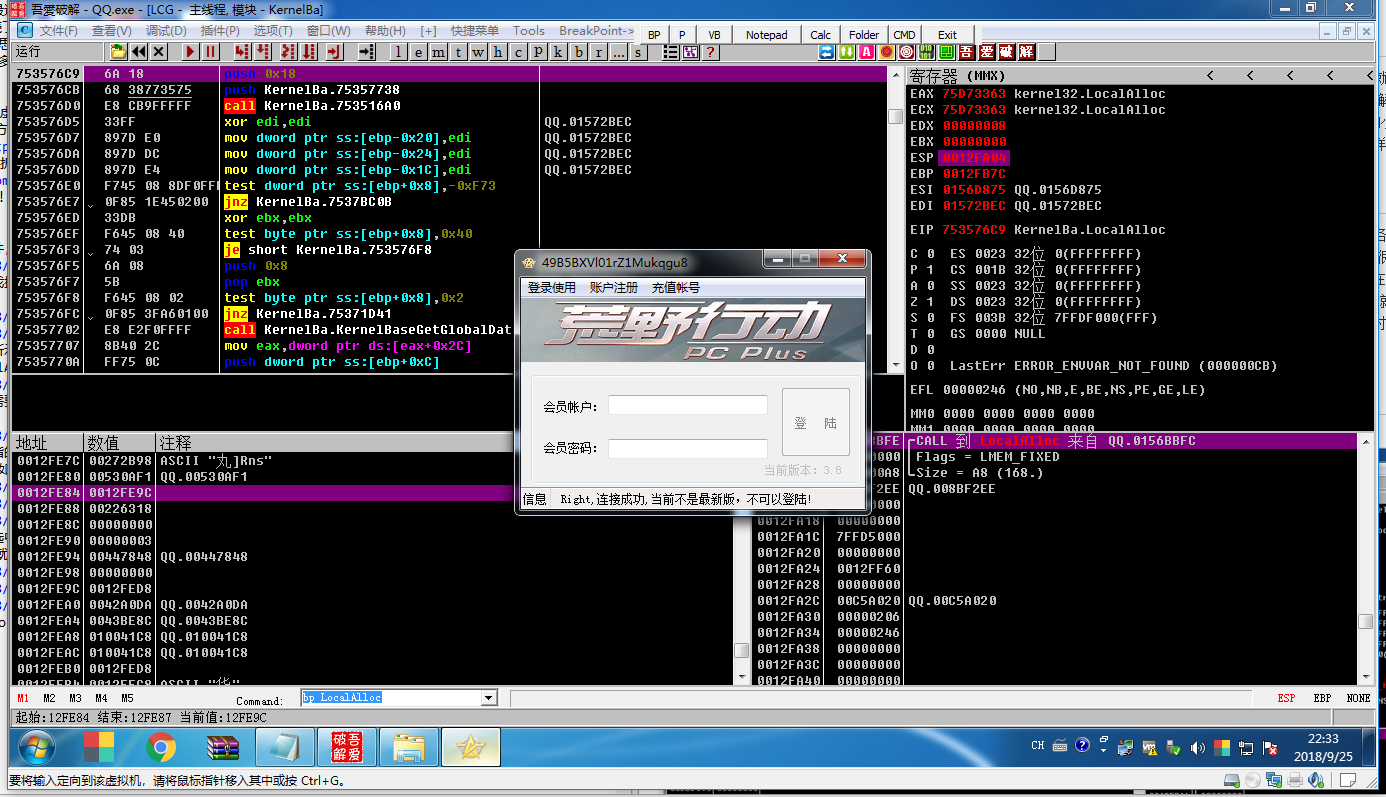Open the Tools menu
Image resolution: width=1386 pixels, height=797 pixels.
coord(529,31)
